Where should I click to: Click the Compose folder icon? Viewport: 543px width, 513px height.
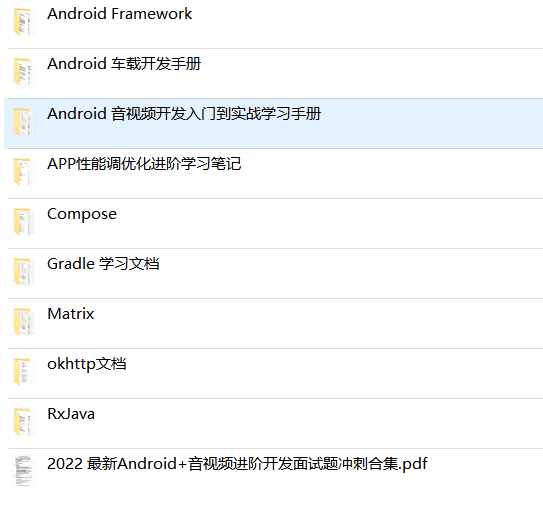point(24,222)
